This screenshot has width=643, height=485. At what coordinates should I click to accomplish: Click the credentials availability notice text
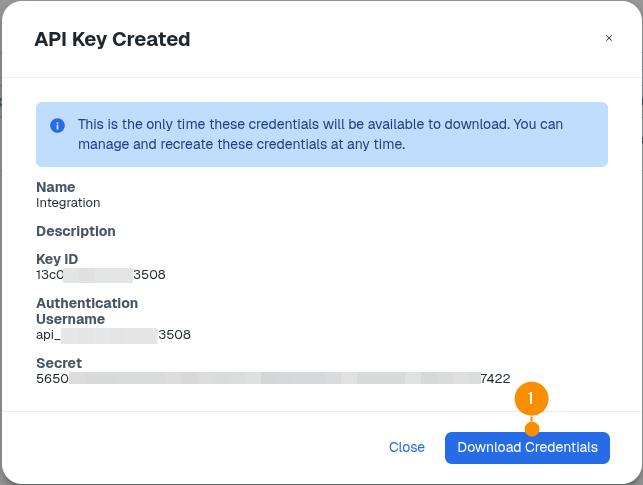point(320,134)
